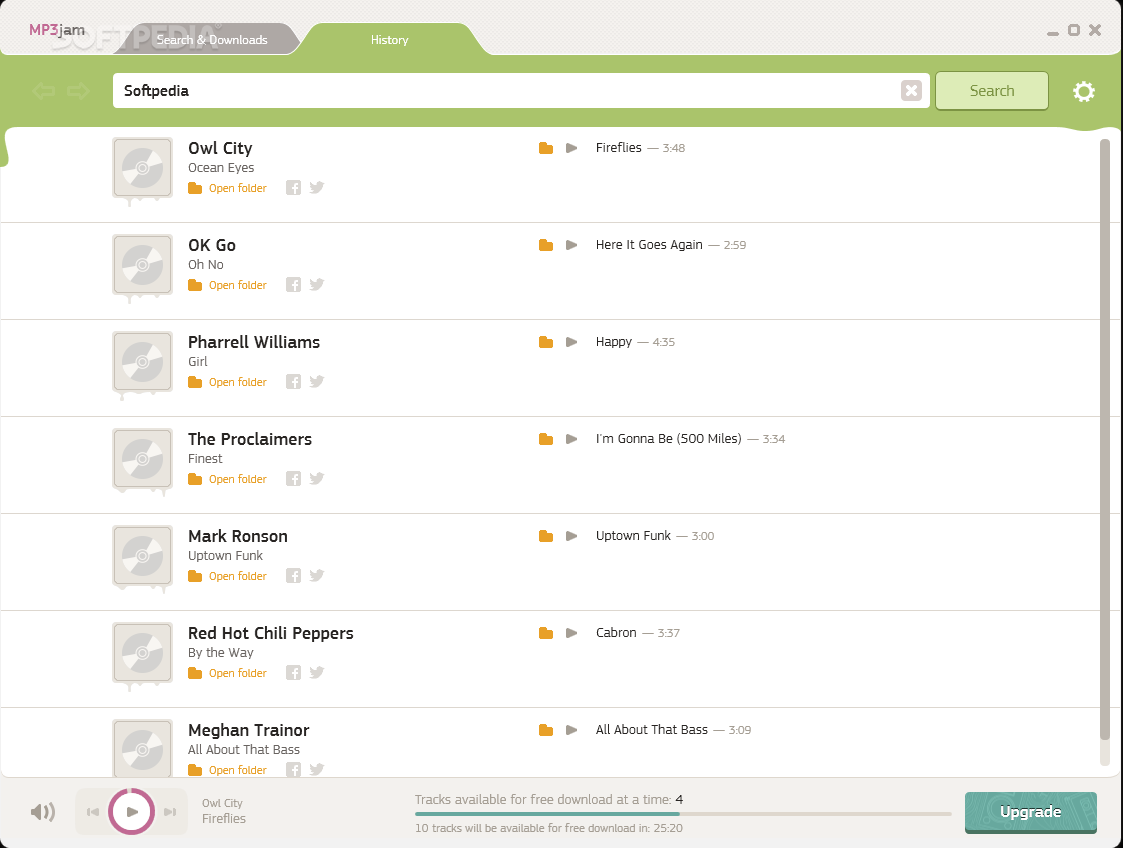Open folder icon beside Fireflies

point(546,148)
